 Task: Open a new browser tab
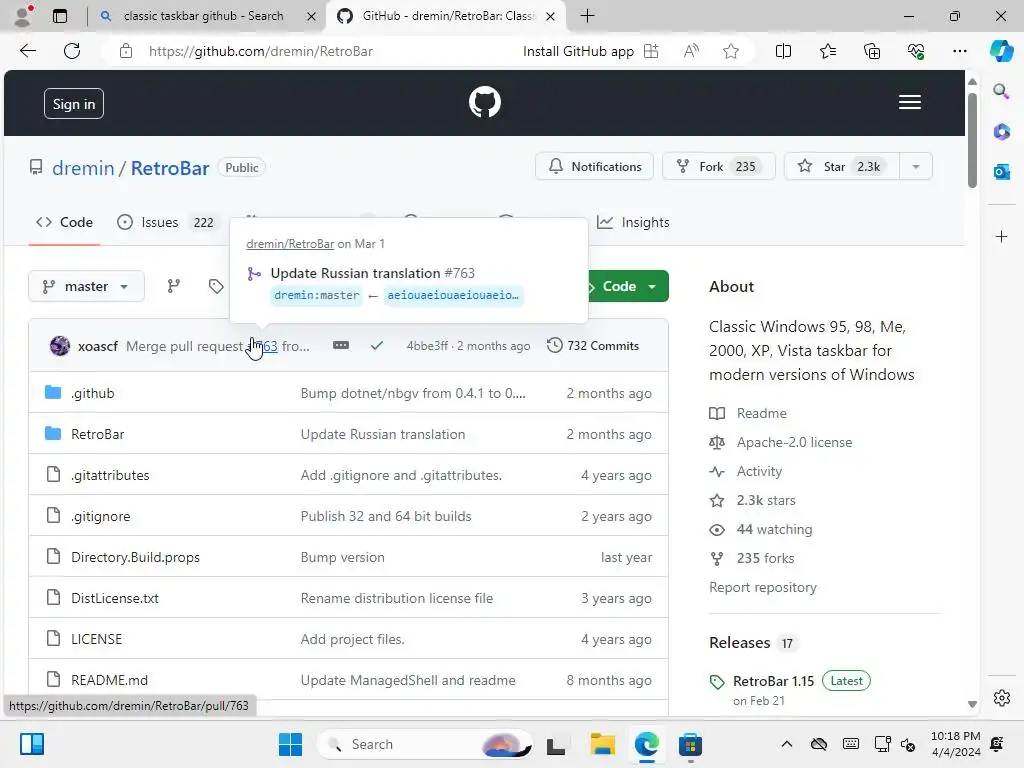click(587, 16)
